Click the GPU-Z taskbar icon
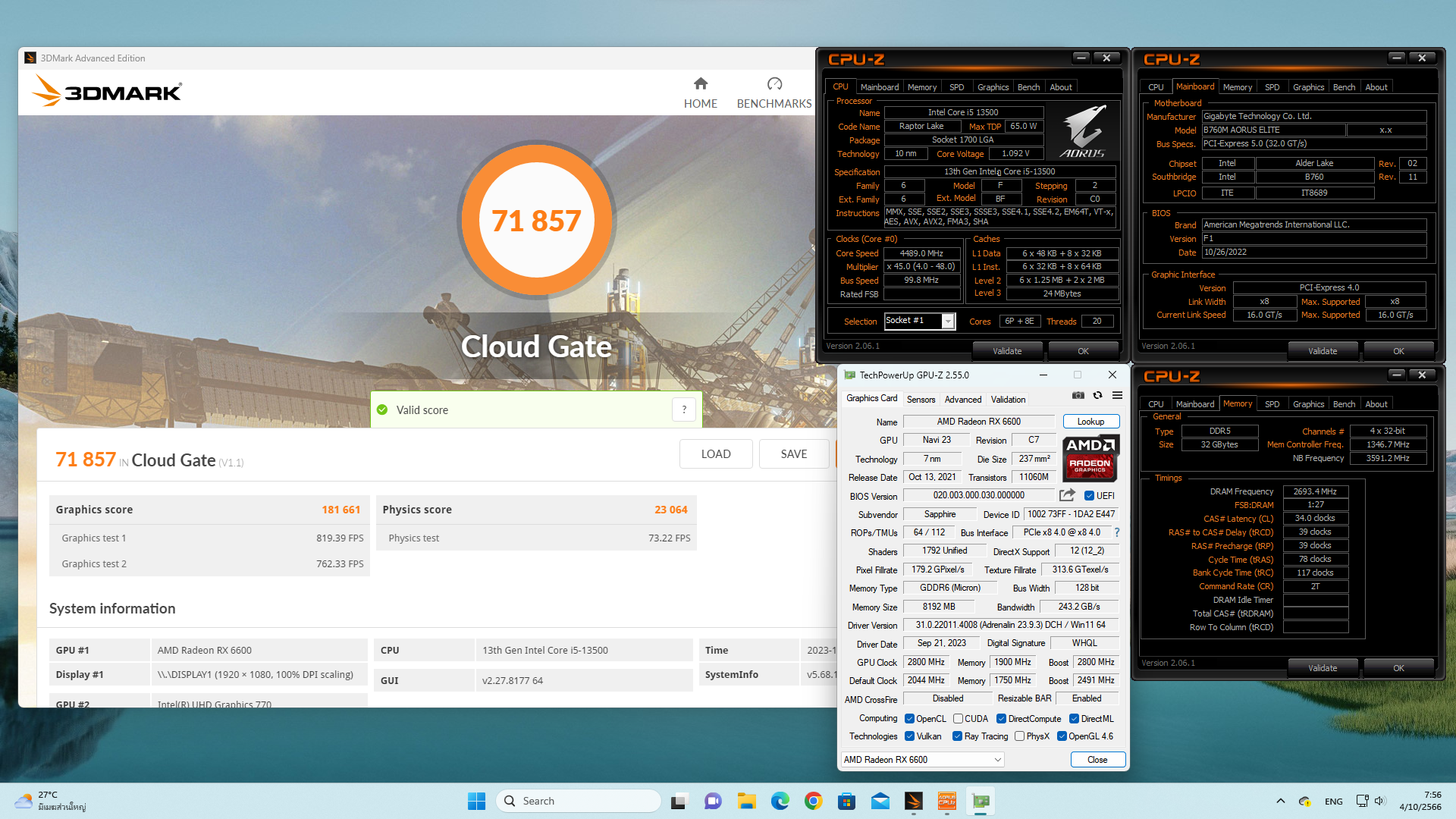The width and height of the screenshot is (1456, 819). (981, 801)
